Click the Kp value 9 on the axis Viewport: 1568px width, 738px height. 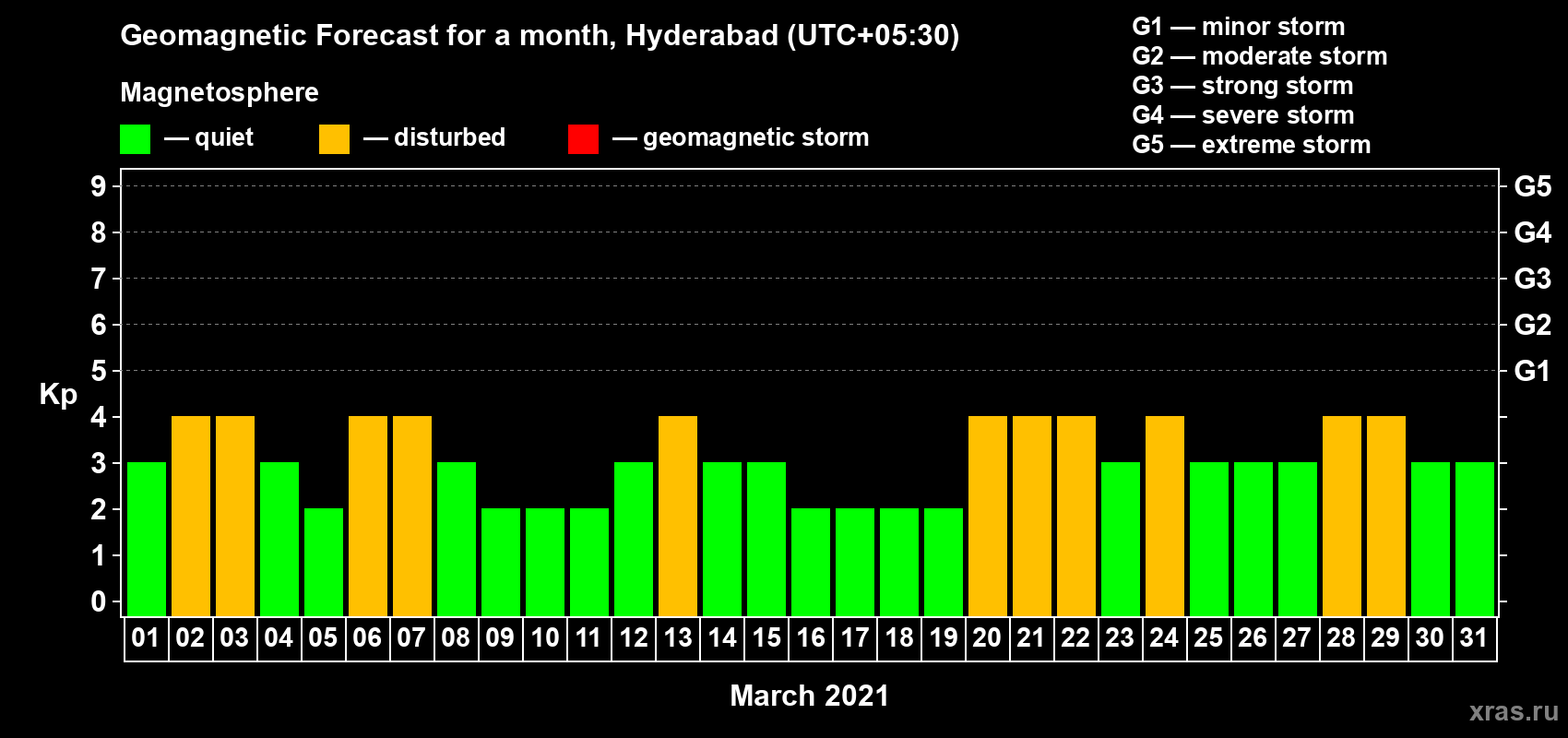[x=99, y=186]
